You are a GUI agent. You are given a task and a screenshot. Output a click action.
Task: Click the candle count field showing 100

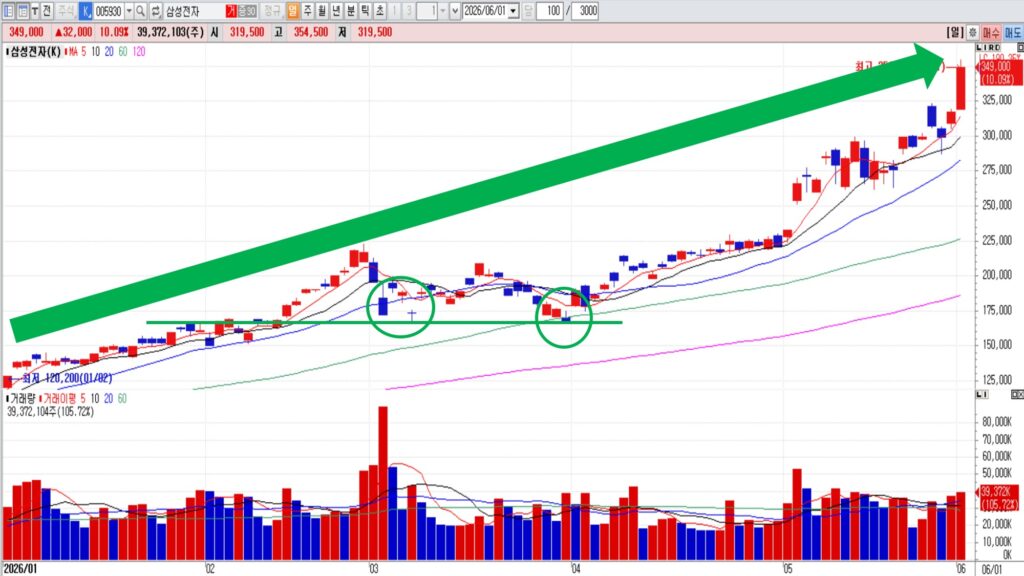[549, 11]
